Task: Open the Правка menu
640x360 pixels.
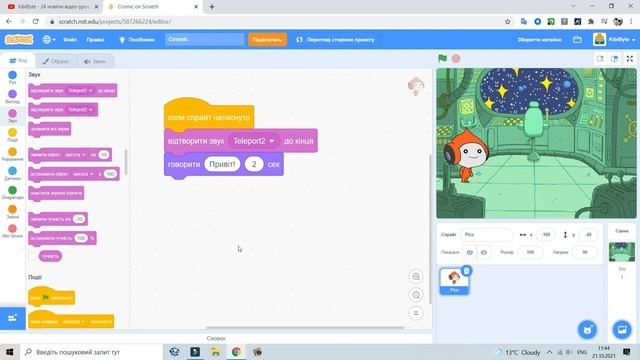Action: pos(95,40)
